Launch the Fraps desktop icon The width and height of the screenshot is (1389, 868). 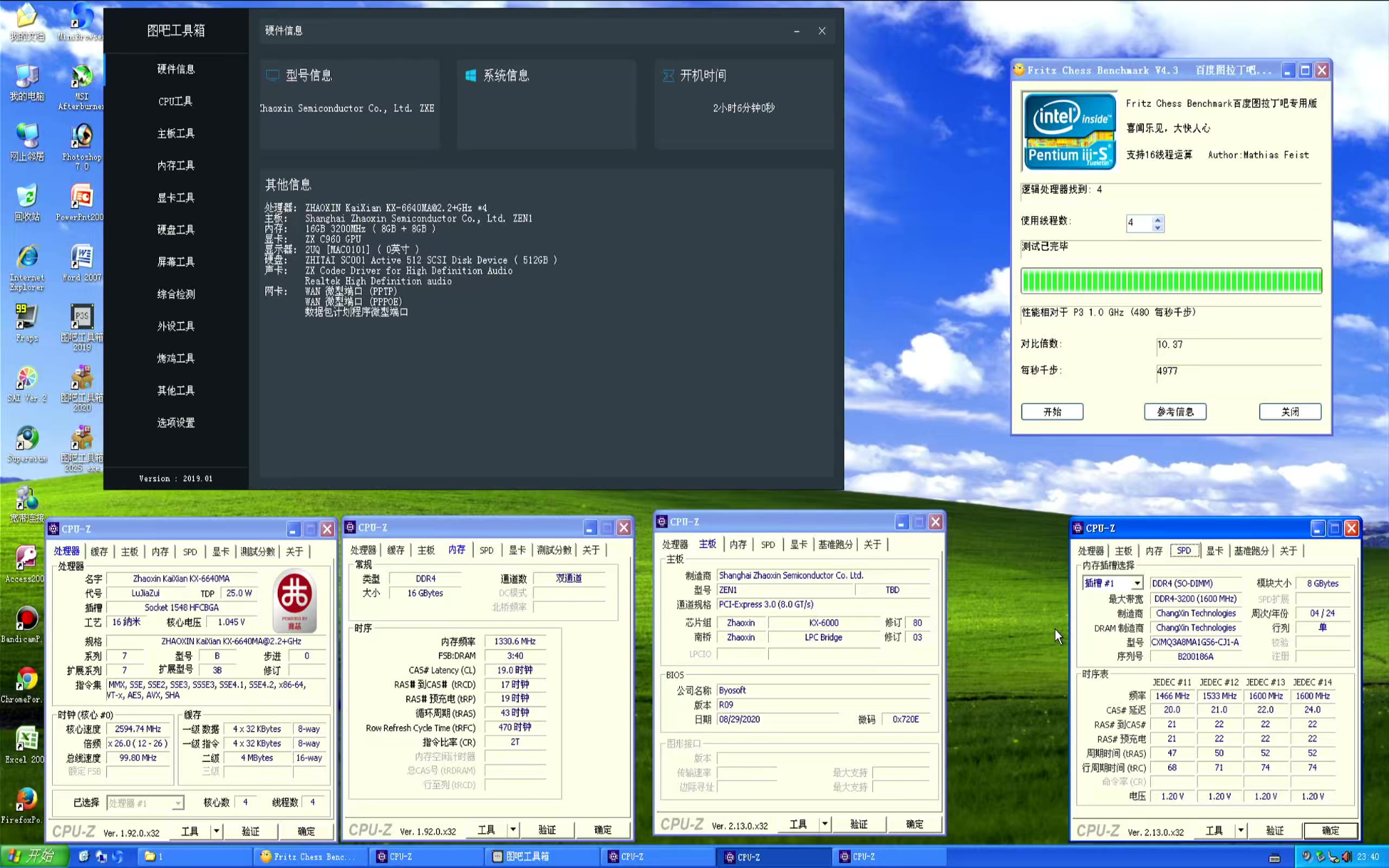[x=27, y=323]
